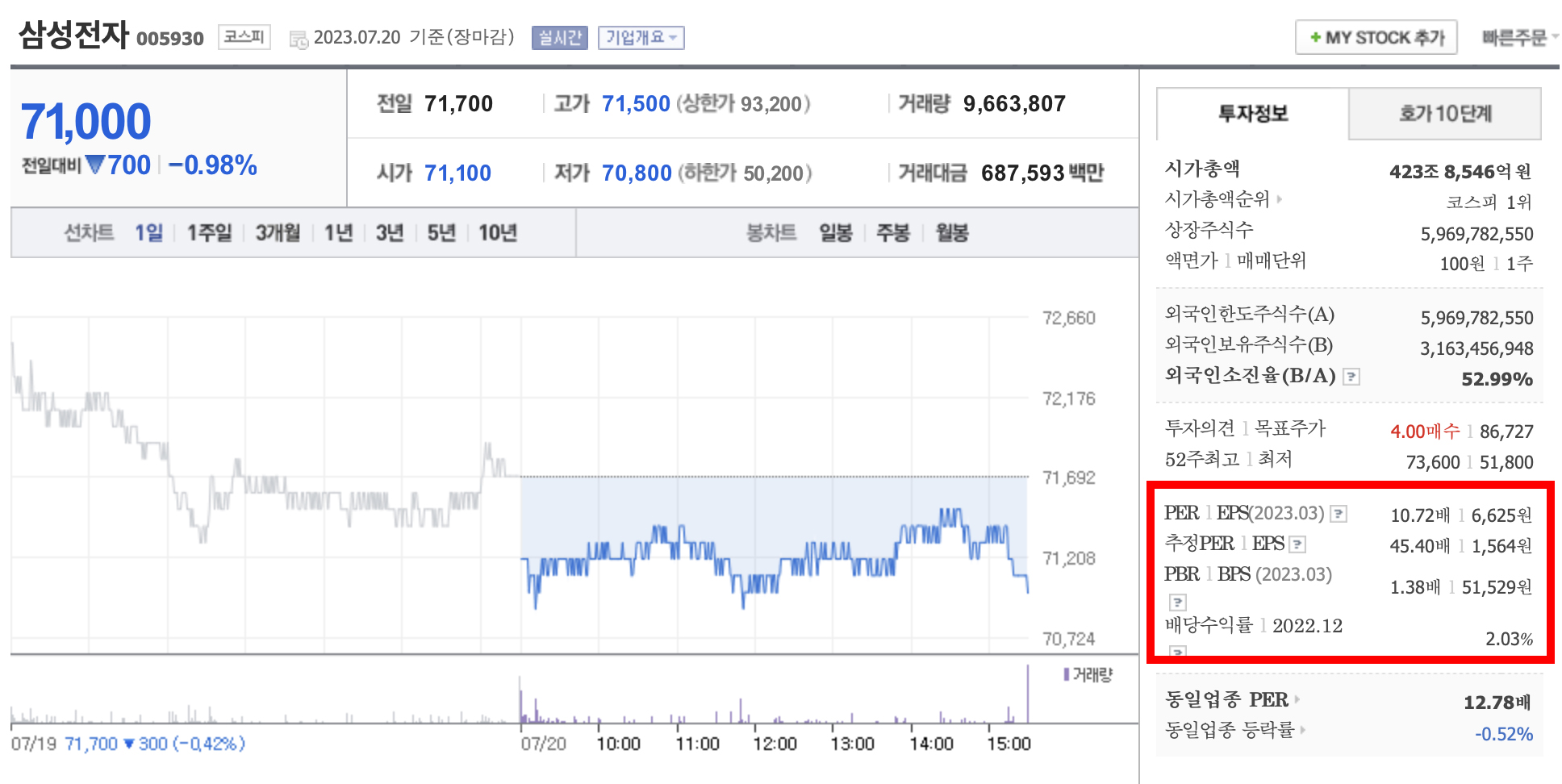Click the 삼성전자 stock name heading
Screen dimensions: 1562x784
[73, 35]
